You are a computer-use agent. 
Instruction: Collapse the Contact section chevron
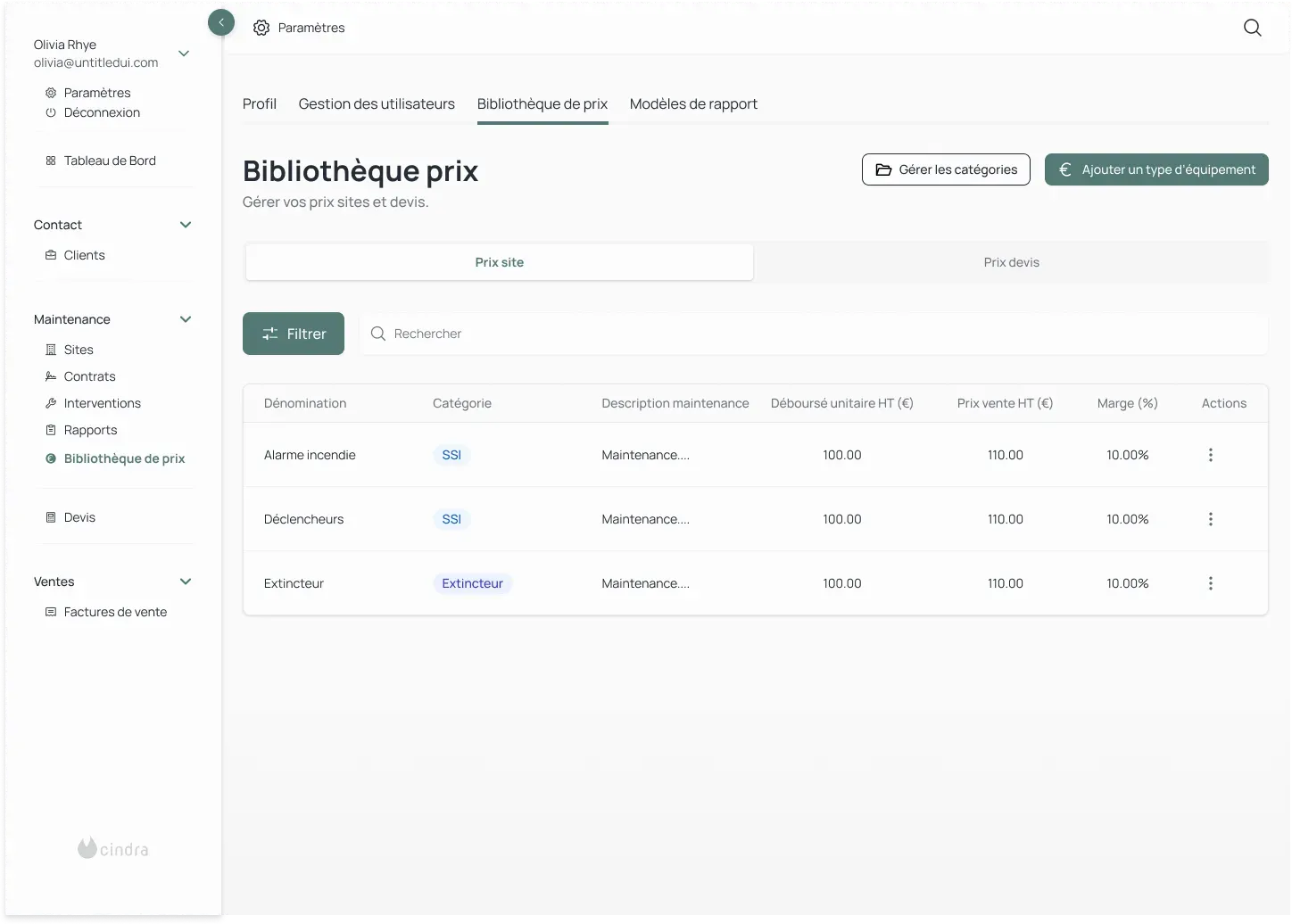point(186,225)
